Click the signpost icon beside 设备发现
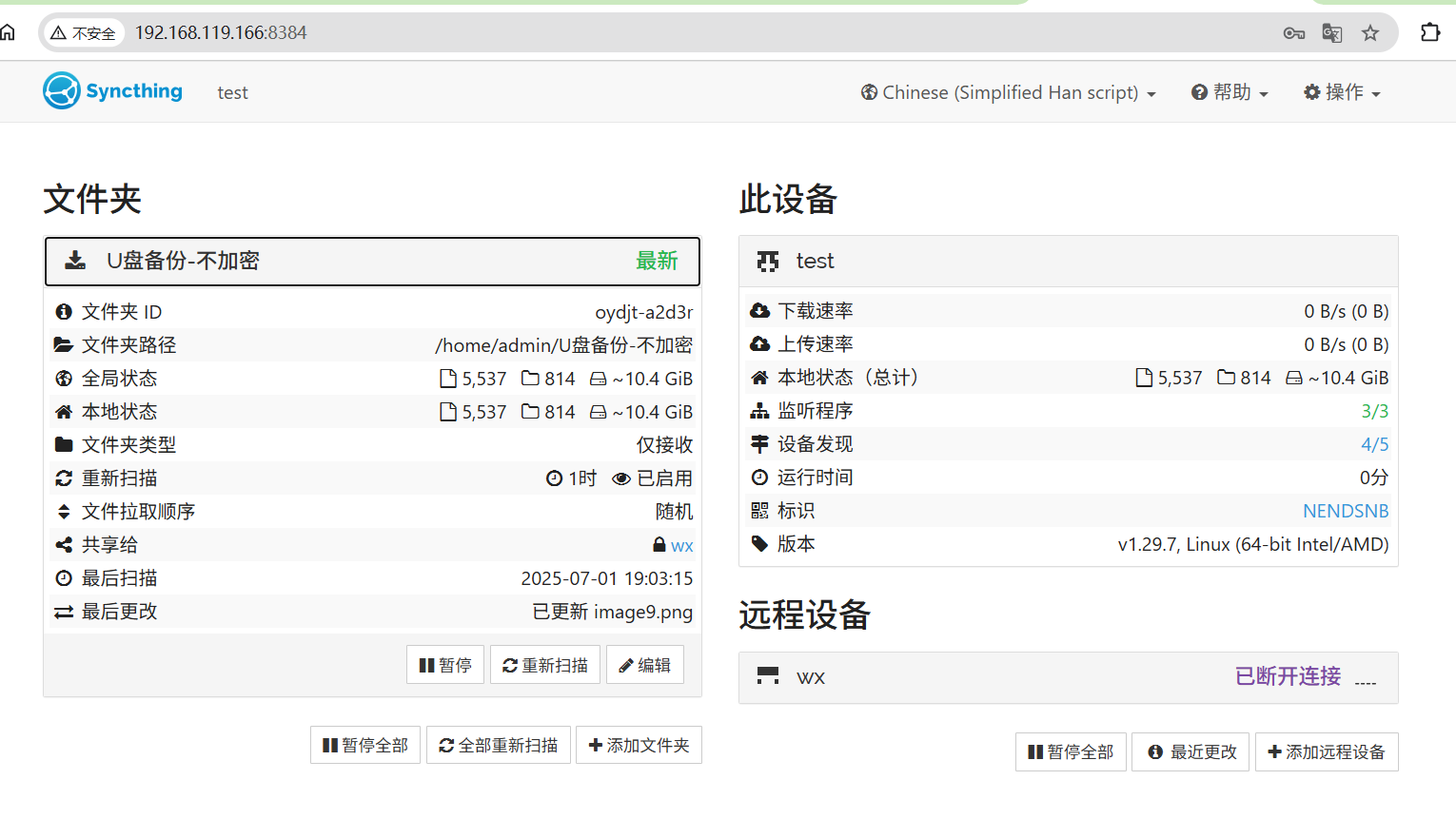This screenshot has height=819, width=1456. click(x=759, y=444)
